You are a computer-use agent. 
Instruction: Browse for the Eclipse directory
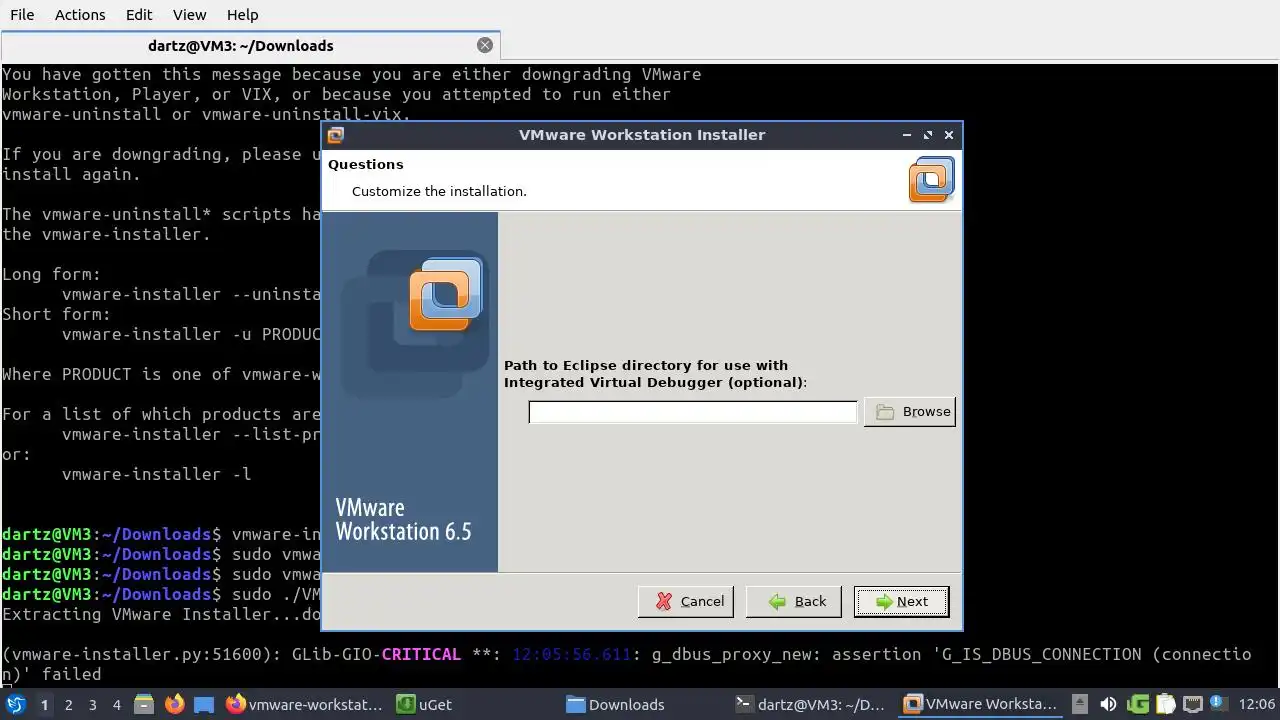910,412
